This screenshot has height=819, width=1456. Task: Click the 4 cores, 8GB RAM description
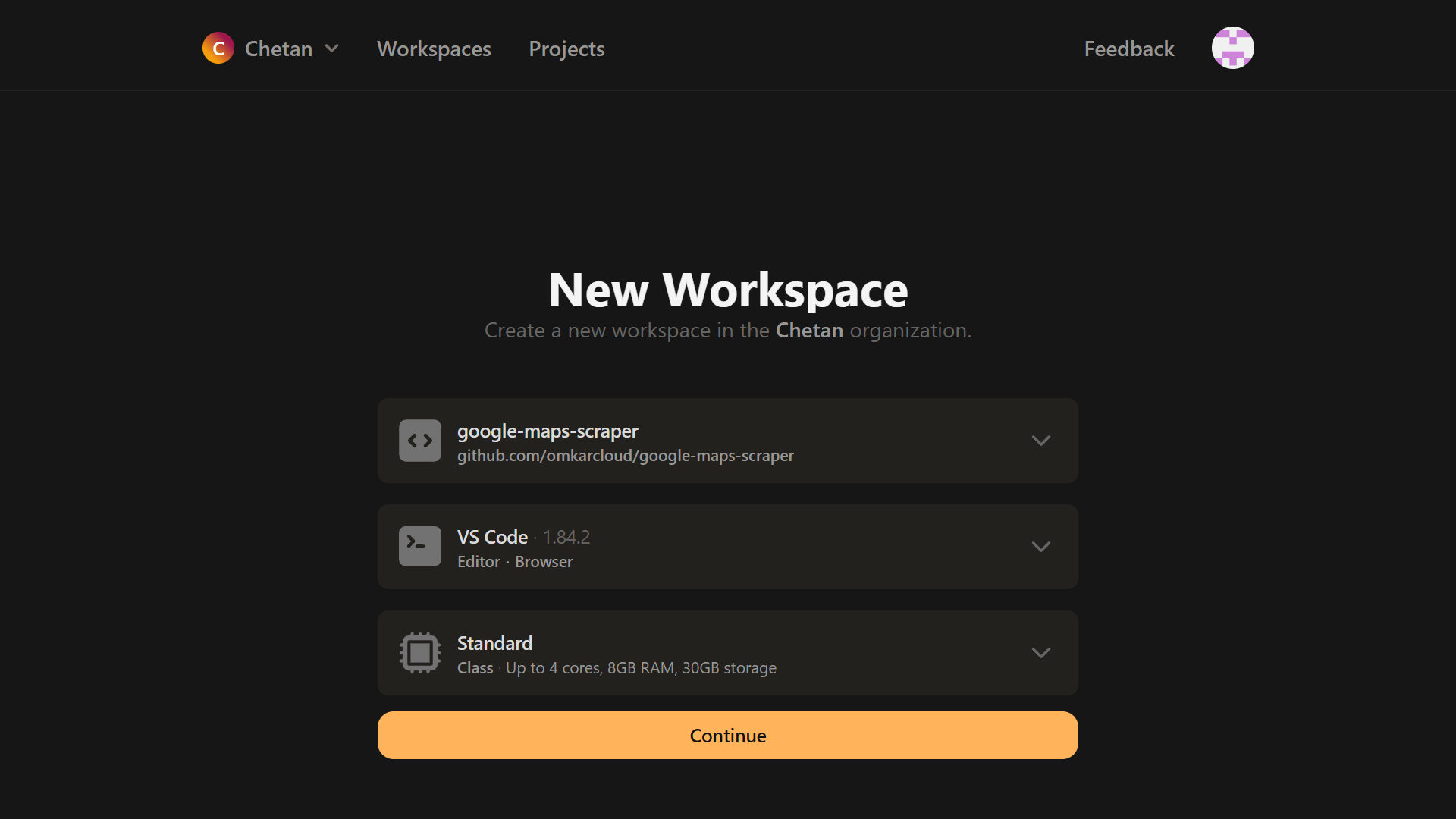641,668
